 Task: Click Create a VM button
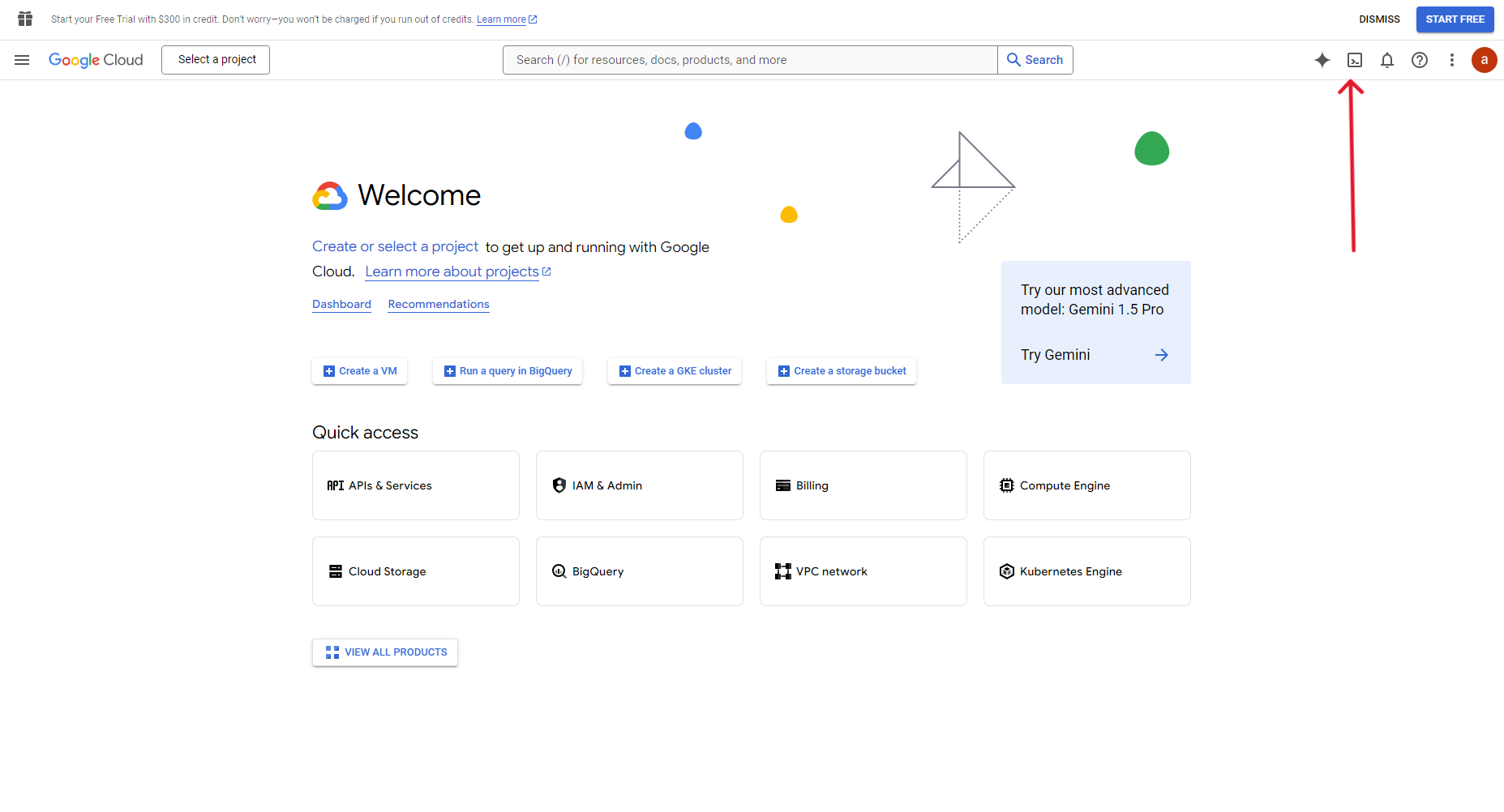point(360,371)
